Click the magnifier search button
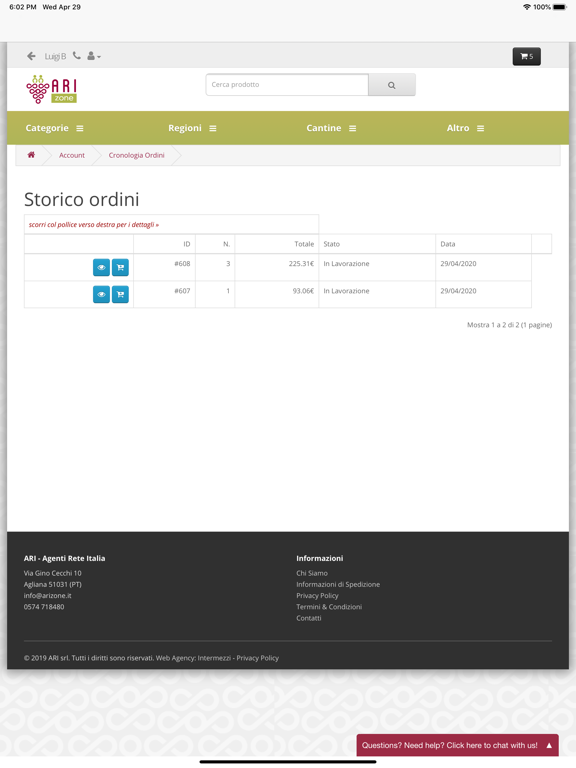 [392, 85]
